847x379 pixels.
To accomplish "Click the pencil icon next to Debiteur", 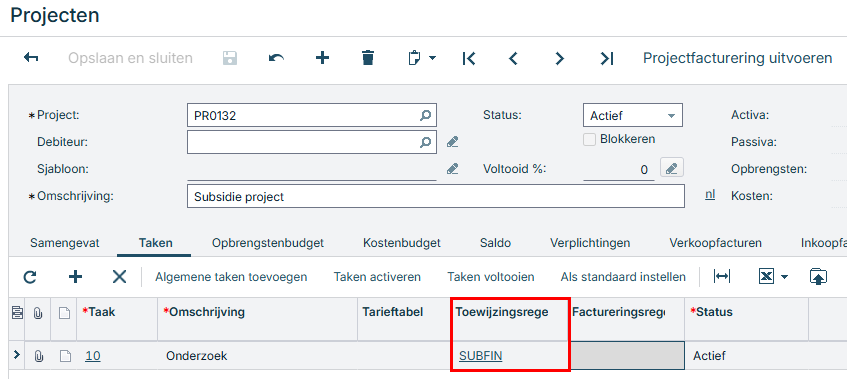I will 453,142.
